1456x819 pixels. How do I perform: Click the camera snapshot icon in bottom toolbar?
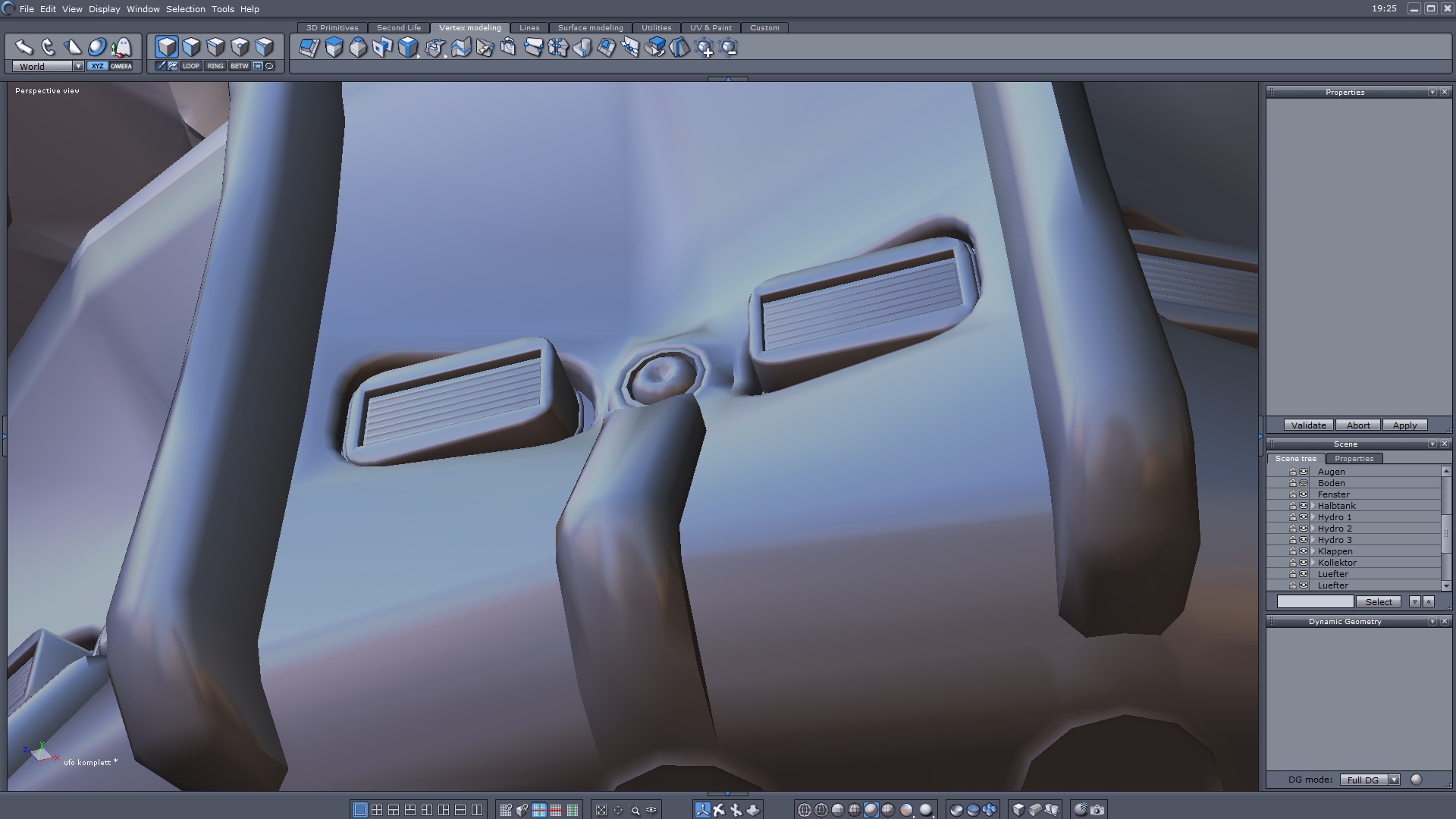(x=1097, y=810)
